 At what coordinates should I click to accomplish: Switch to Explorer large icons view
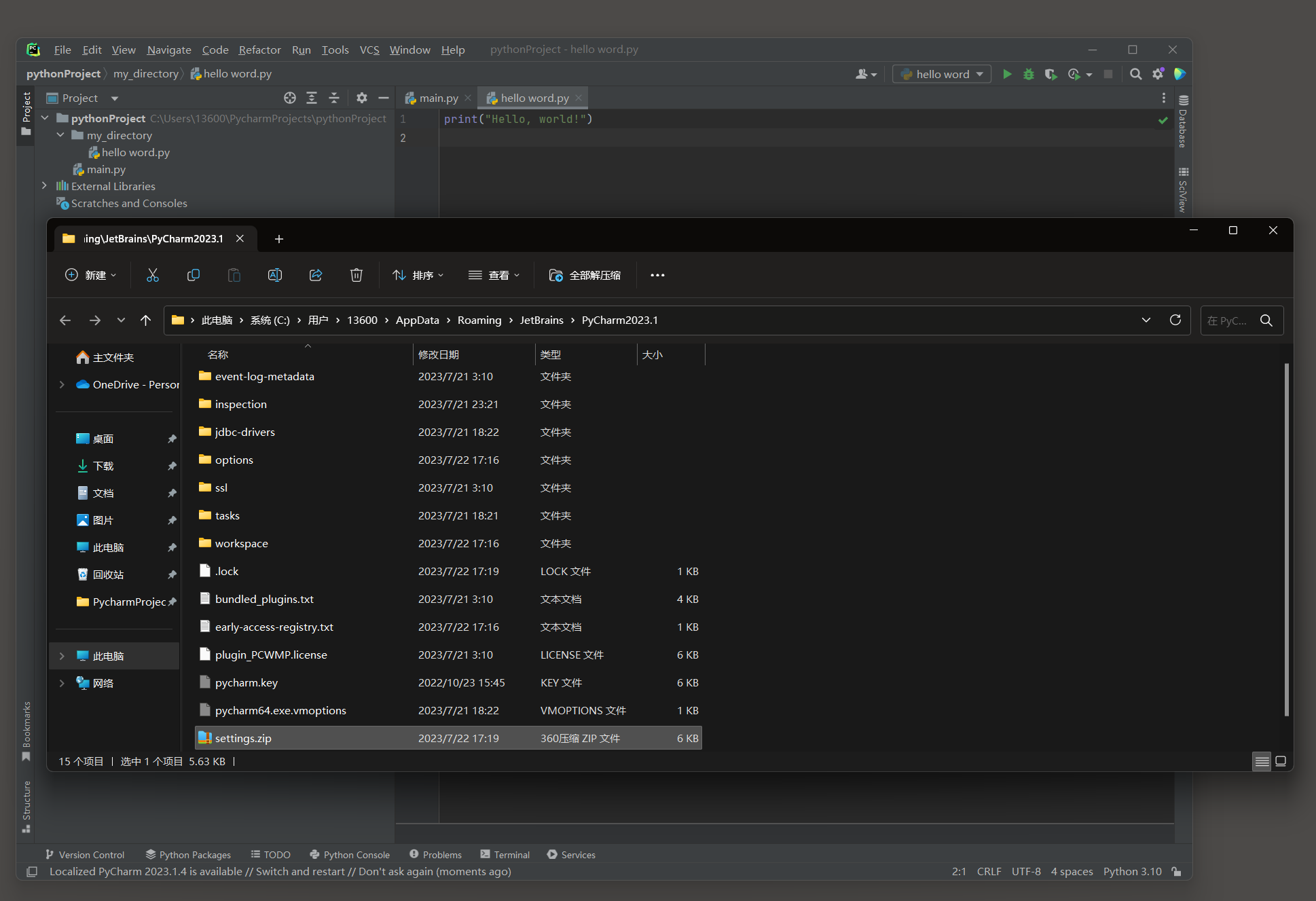(x=1281, y=761)
